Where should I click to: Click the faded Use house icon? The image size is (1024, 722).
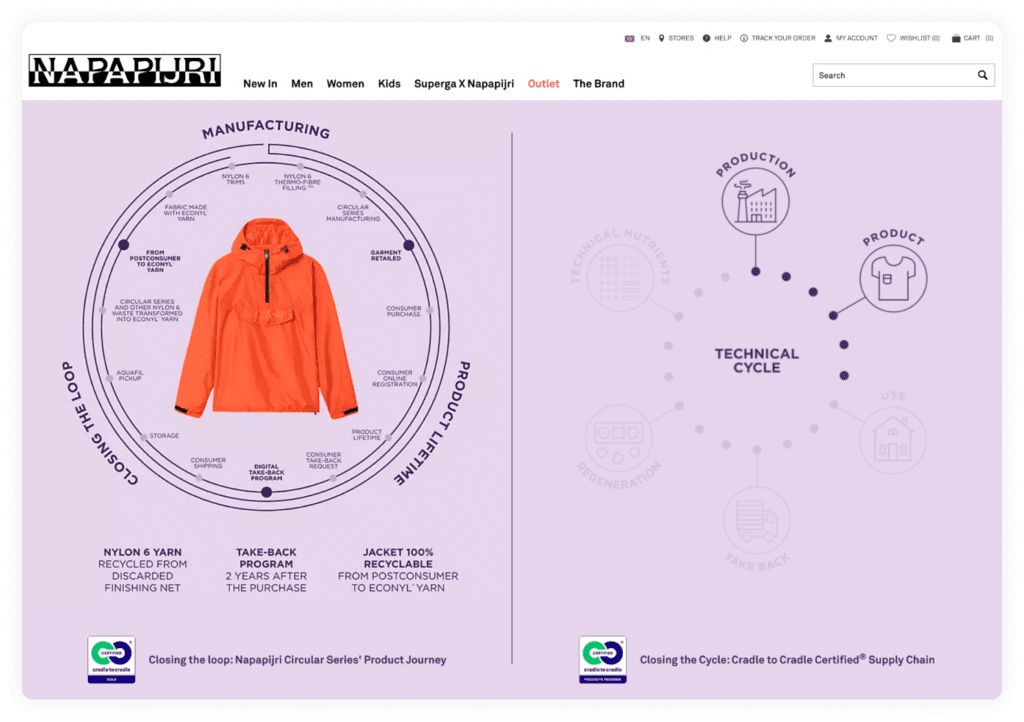892,439
